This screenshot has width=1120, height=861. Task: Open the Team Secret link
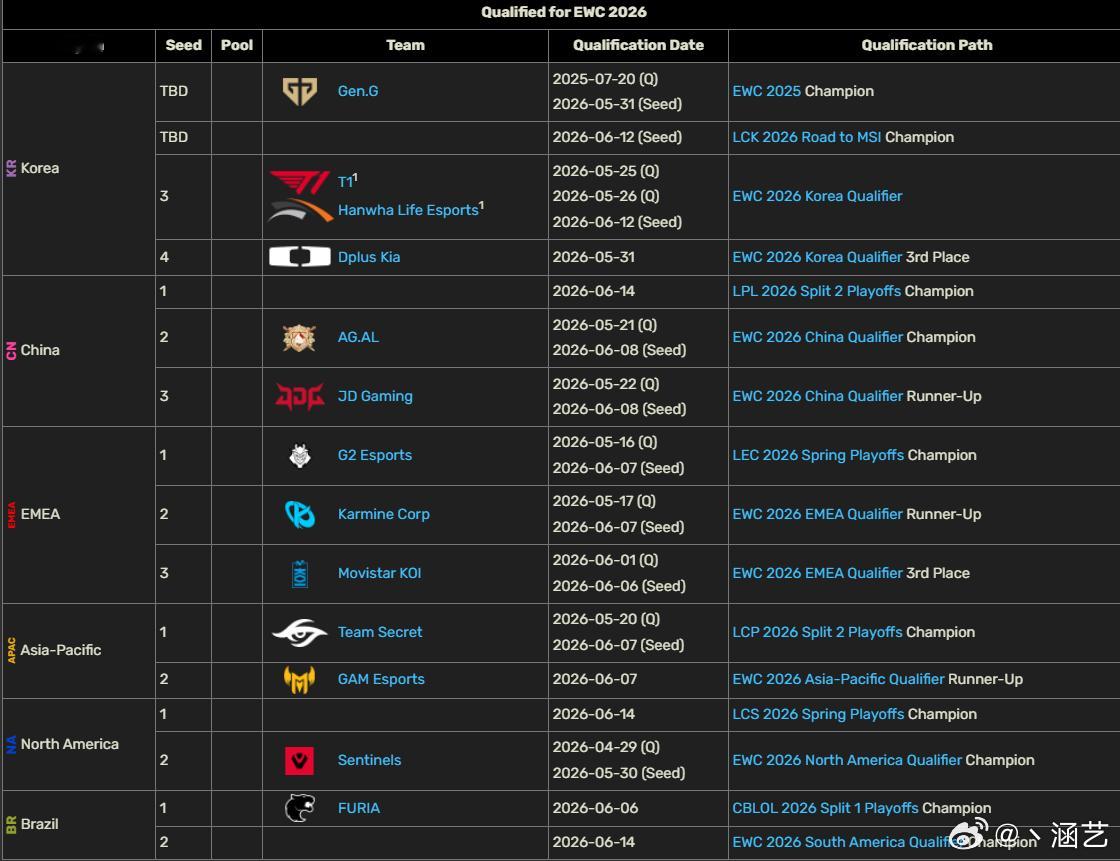pyautogui.click(x=380, y=632)
